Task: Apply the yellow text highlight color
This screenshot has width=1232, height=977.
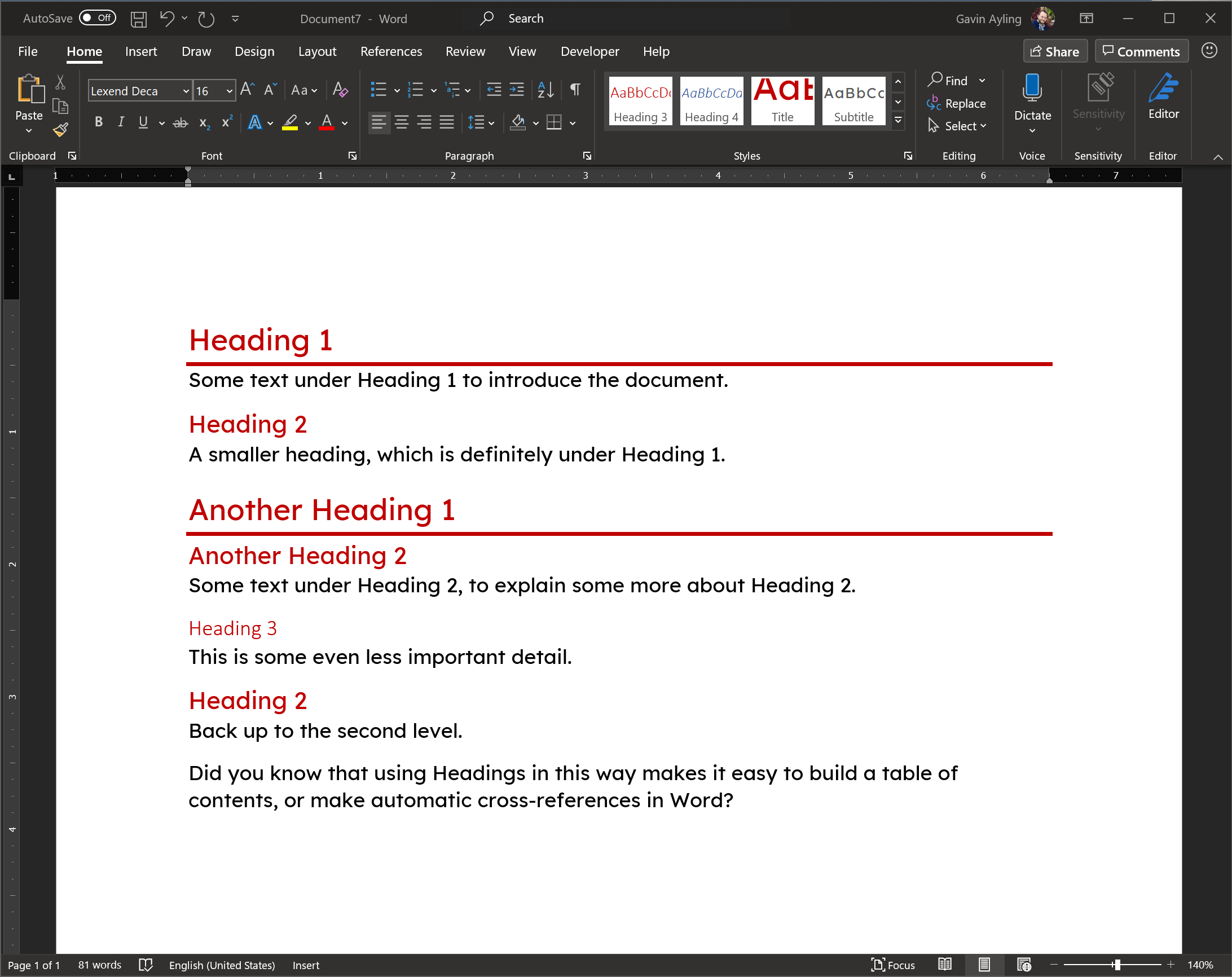Action: [x=290, y=122]
